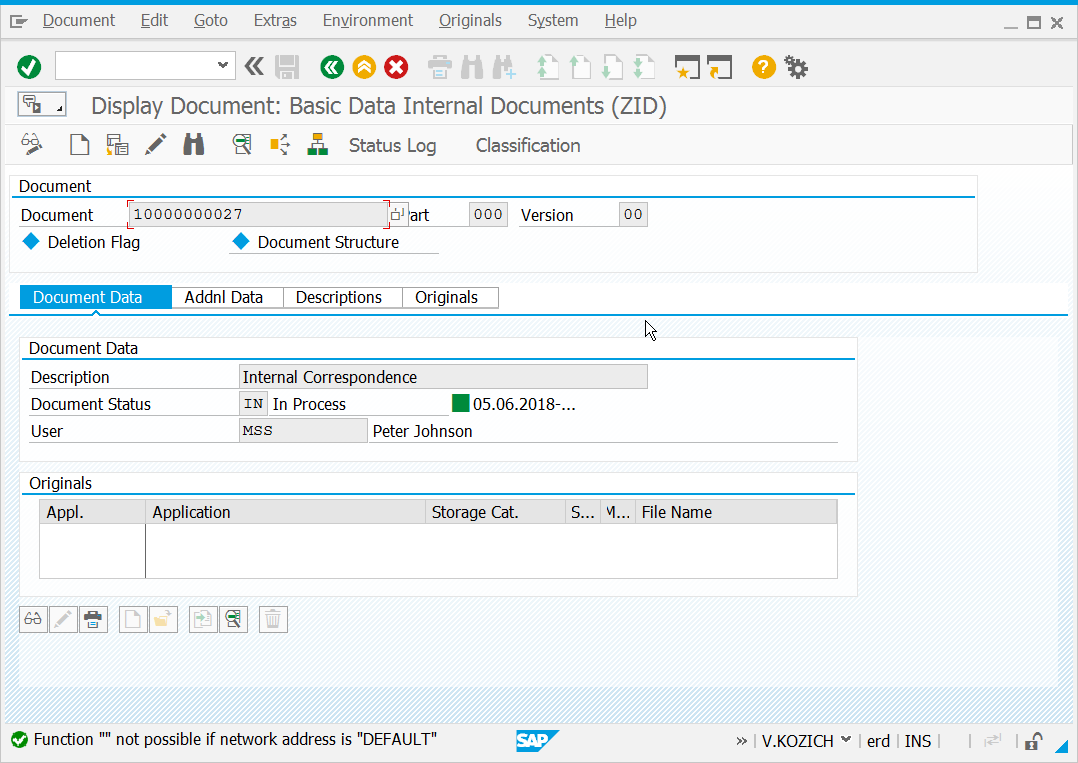Open the System menu
This screenshot has width=1078, height=763.
[553, 21]
